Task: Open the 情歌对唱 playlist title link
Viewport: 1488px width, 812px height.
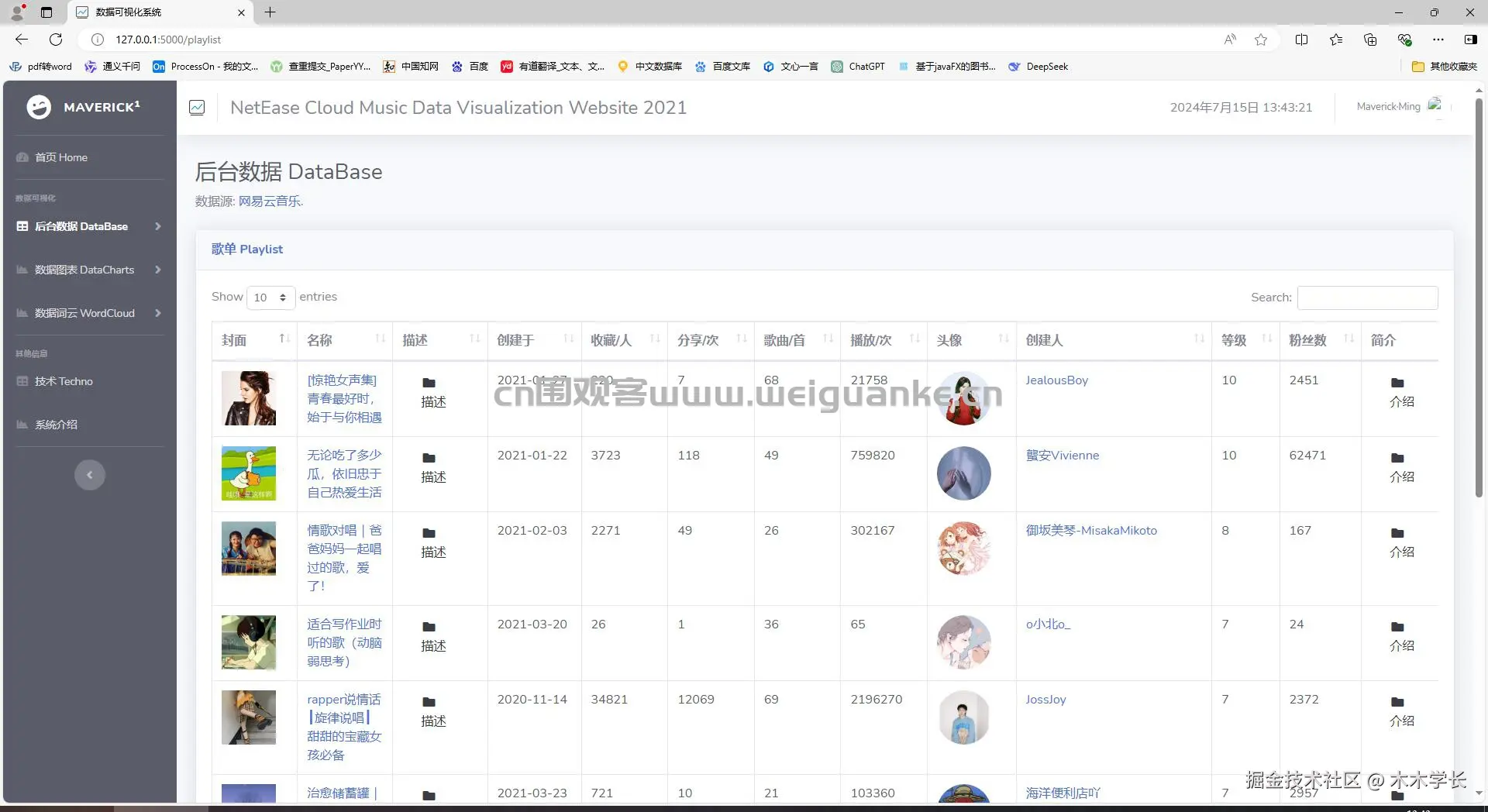Action: coord(344,558)
